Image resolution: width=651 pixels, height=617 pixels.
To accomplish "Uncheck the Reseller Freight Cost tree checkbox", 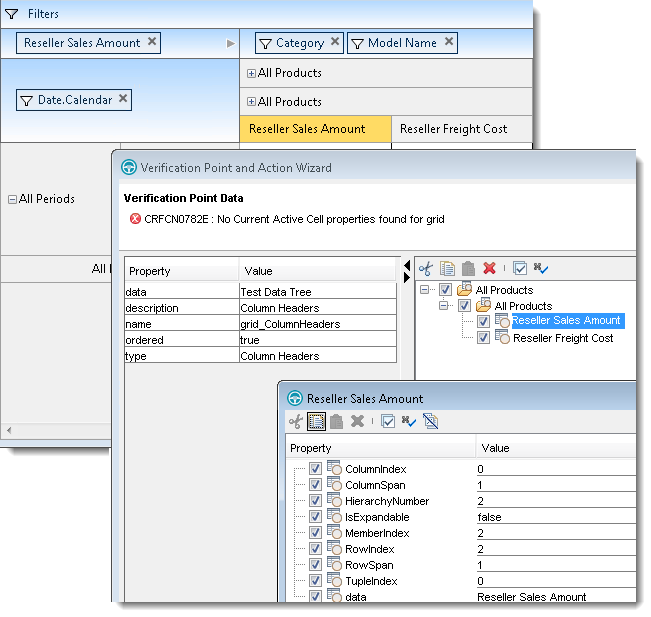I will point(484,338).
